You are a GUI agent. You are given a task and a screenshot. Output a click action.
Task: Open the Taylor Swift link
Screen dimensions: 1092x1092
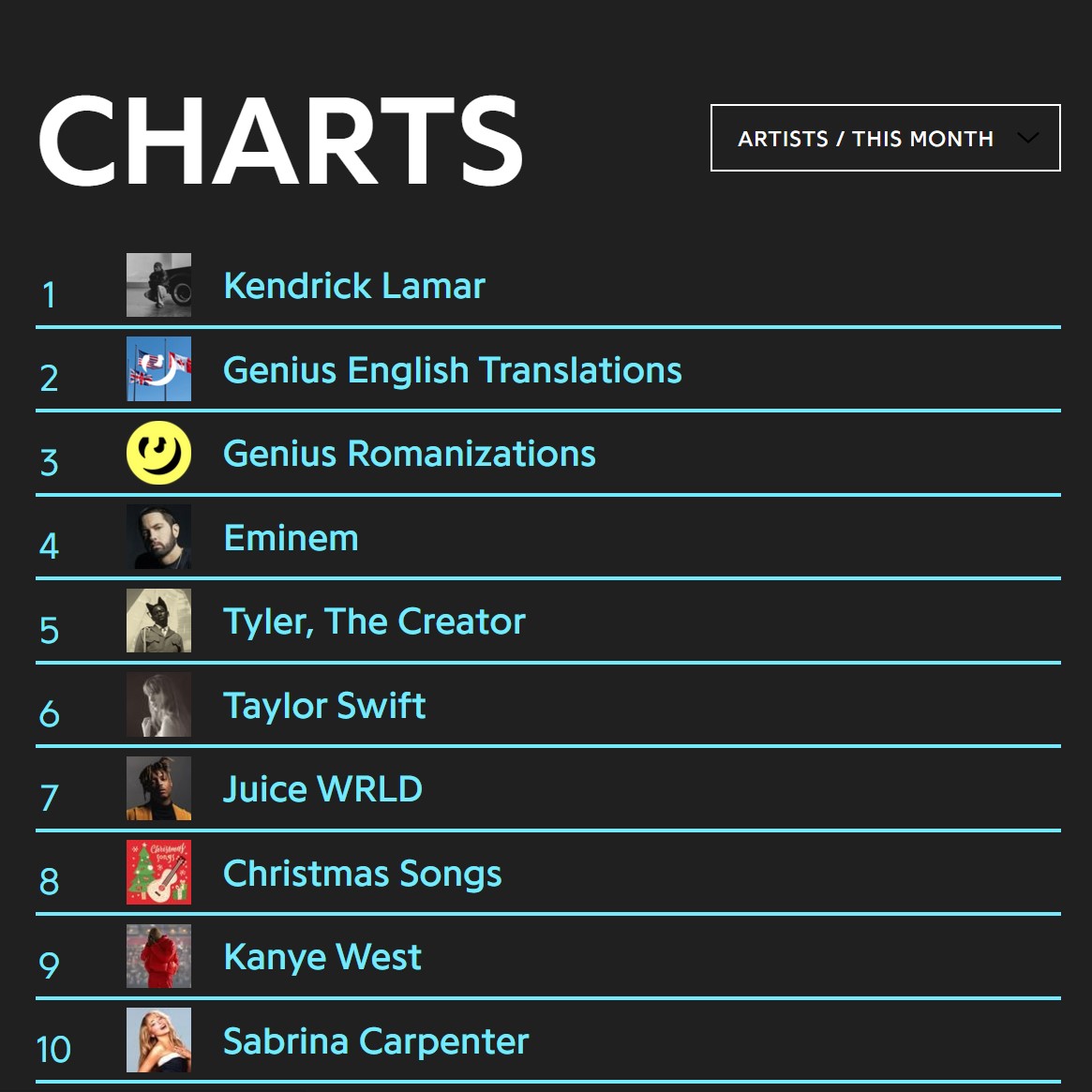point(324,706)
